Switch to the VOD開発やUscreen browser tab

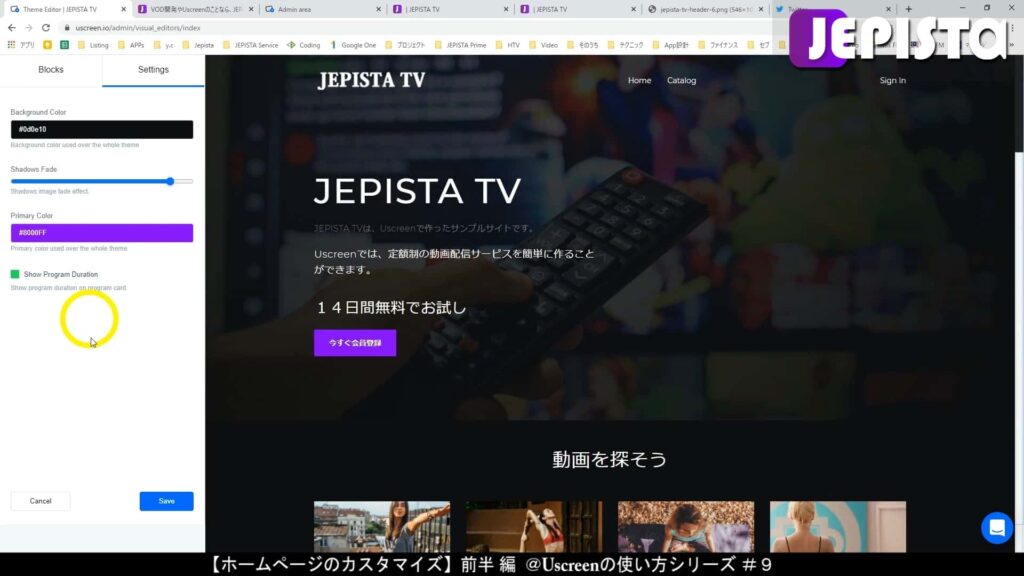click(195, 9)
